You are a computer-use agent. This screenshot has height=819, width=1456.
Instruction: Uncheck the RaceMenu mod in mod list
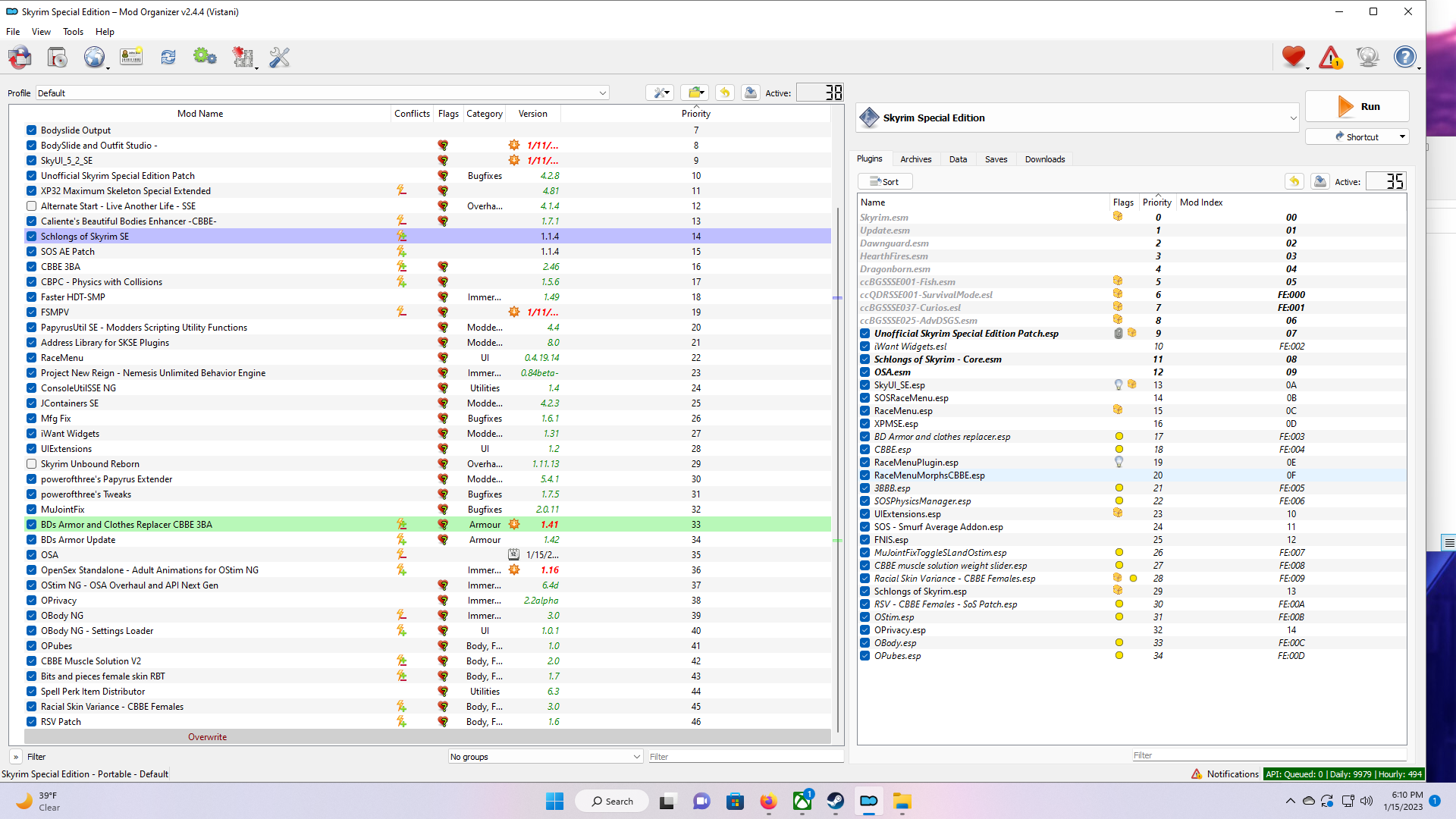click(31, 358)
